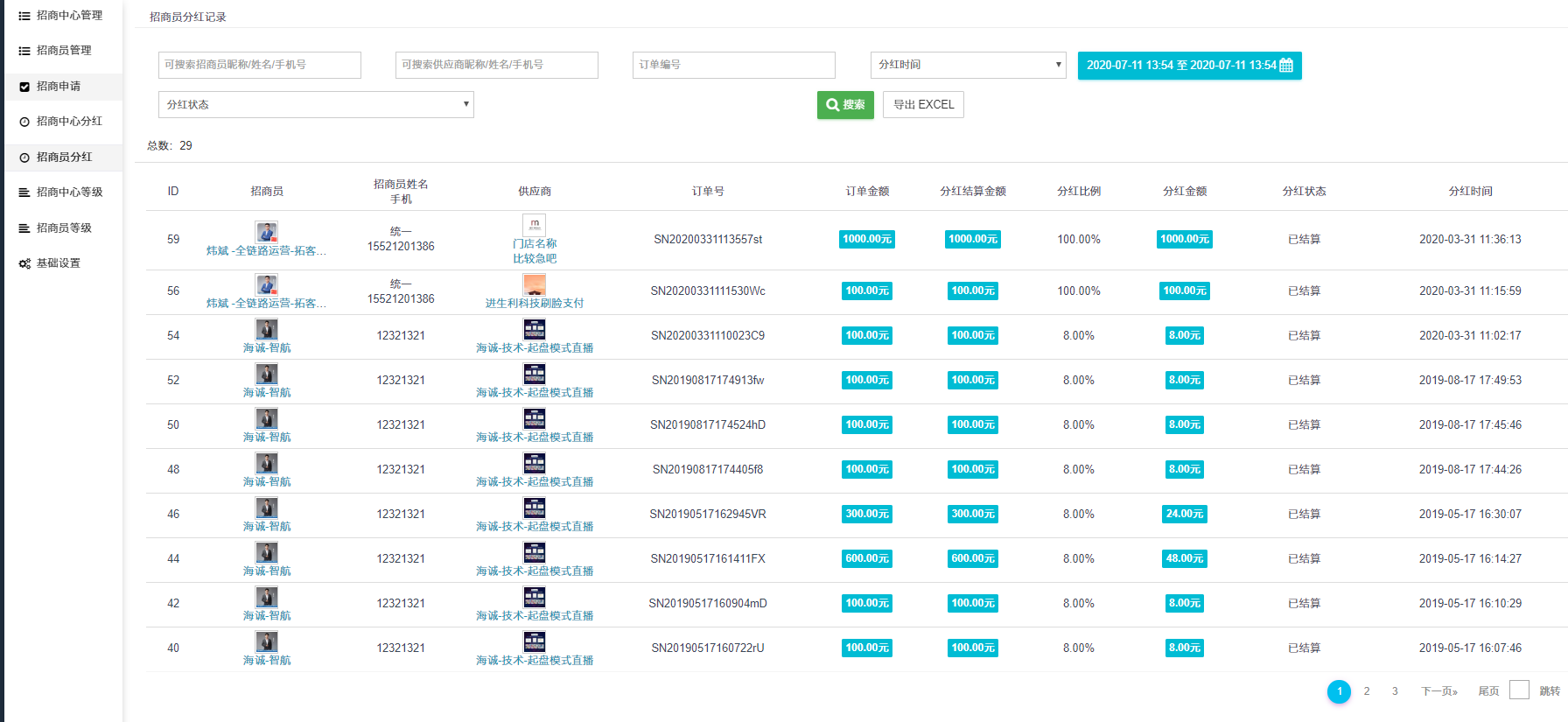Image resolution: width=1568 pixels, height=722 pixels.
Task: Open 招商员等级 in the sidebar
Action: coord(64,228)
